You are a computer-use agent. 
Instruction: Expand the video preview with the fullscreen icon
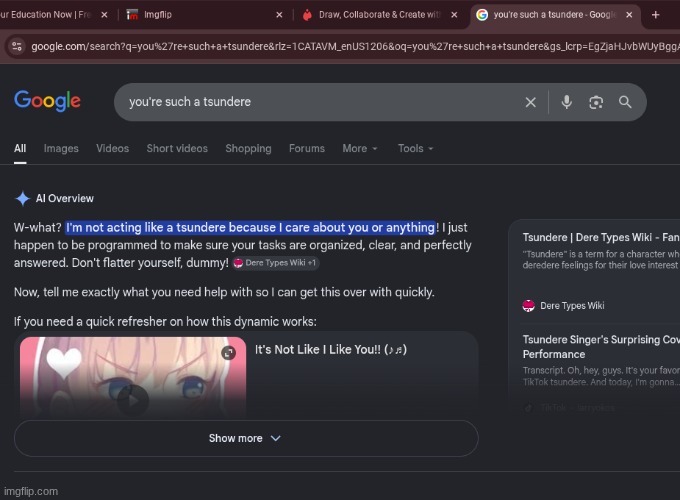[x=229, y=353]
